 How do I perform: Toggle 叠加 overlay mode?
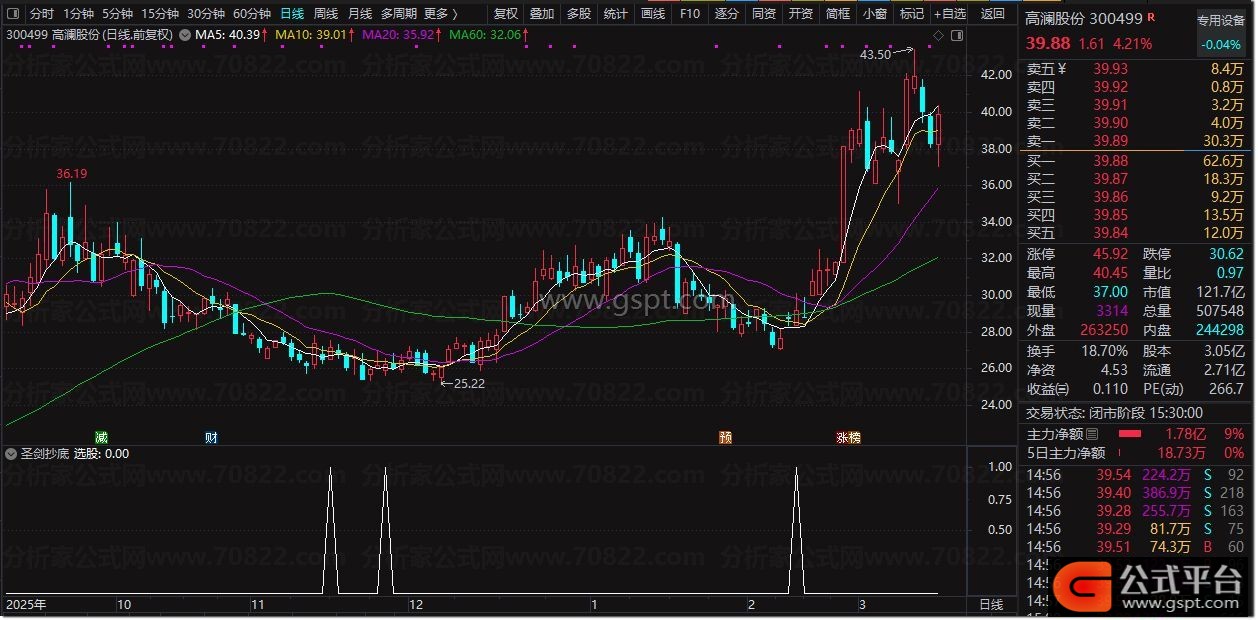click(542, 14)
